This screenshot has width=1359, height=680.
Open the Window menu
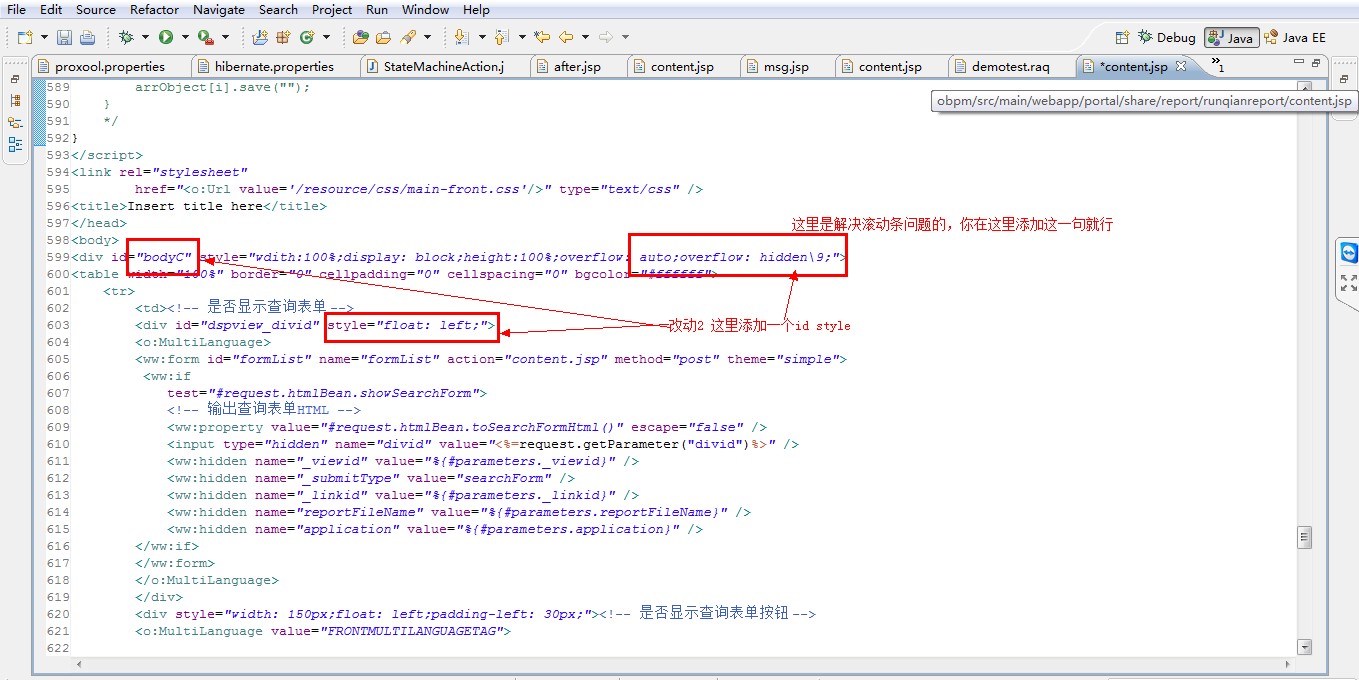click(425, 9)
